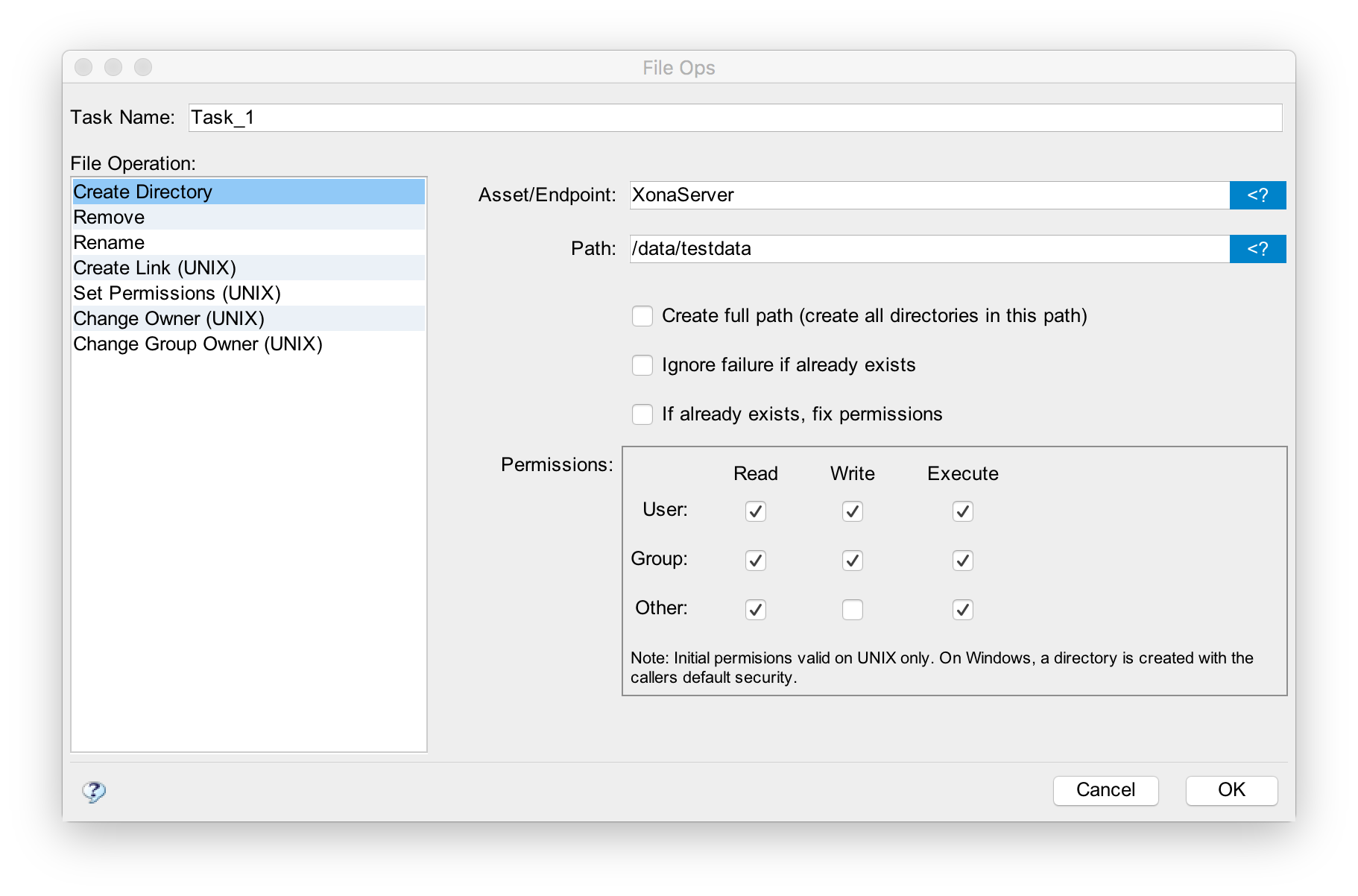
Task: Enable Create full path checkbox
Action: [x=642, y=316]
